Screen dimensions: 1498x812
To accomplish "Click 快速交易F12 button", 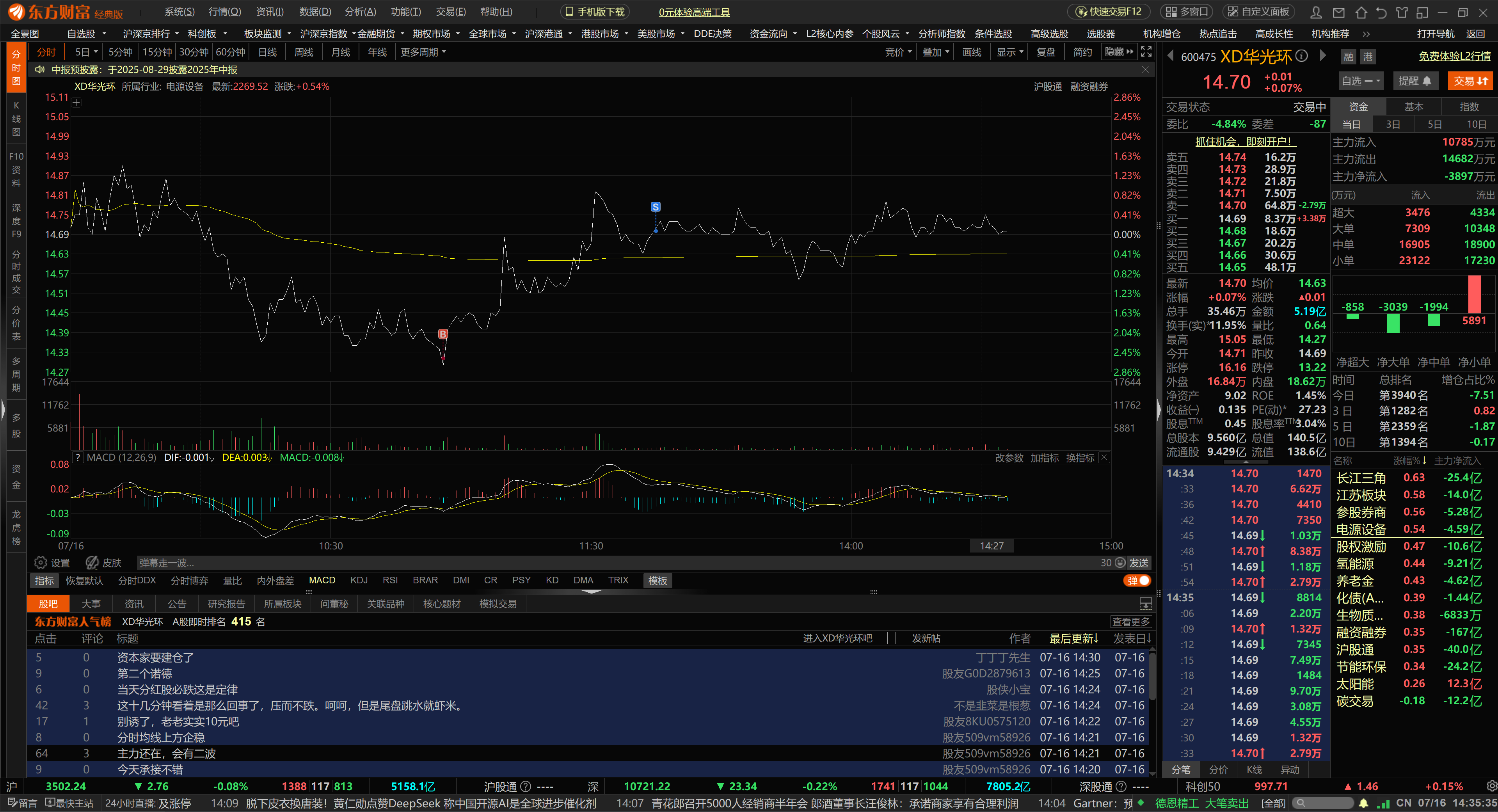I will click(x=1109, y=12).
